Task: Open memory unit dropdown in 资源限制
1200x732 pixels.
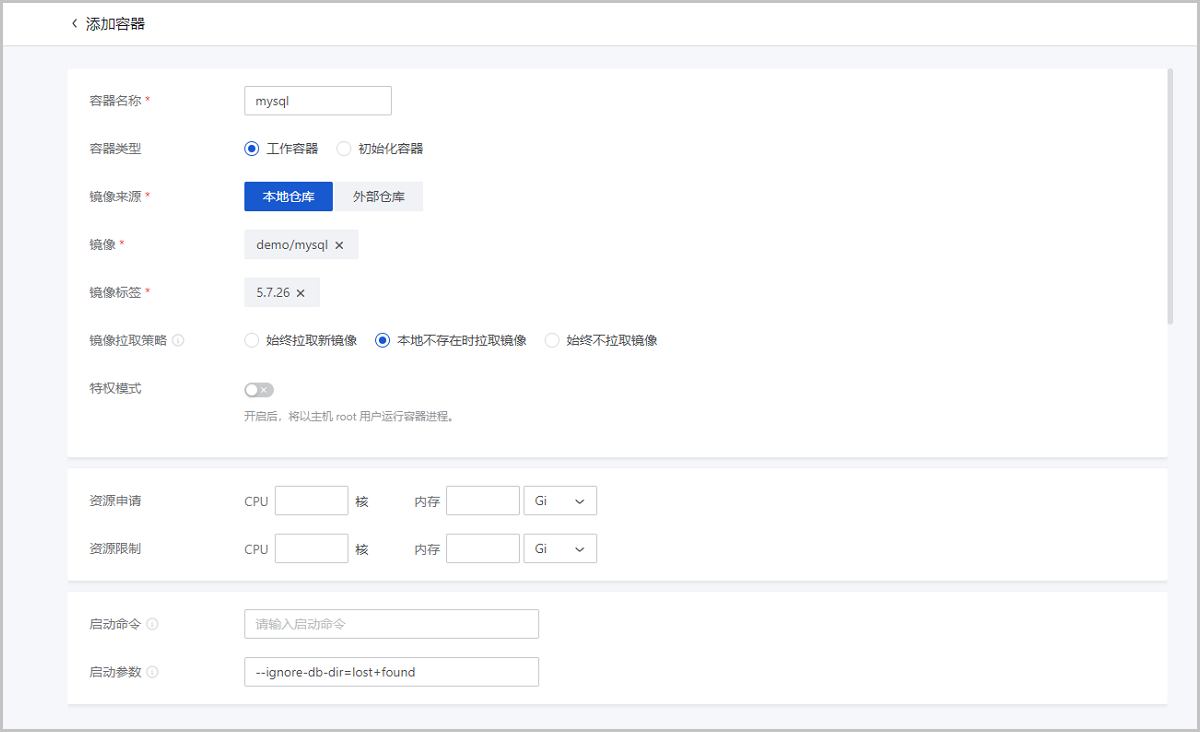Action: (x=559, y=549)
